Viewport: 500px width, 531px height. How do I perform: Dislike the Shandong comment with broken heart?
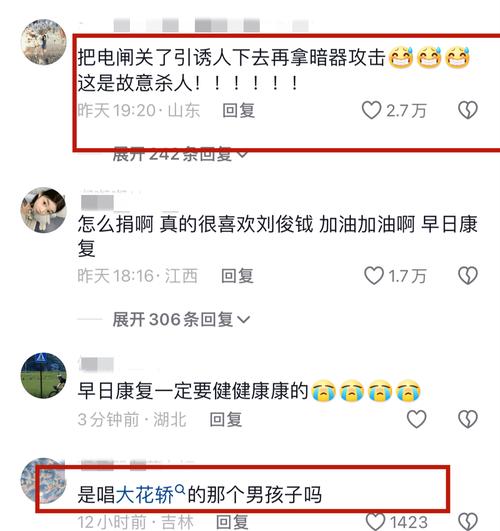pyautogui.click(x=468, y=110)
